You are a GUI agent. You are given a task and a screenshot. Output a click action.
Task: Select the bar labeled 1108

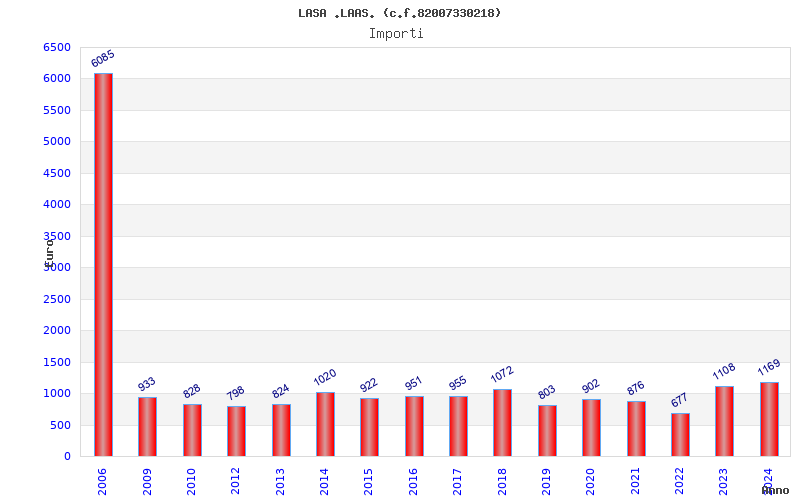click(724, 421)
